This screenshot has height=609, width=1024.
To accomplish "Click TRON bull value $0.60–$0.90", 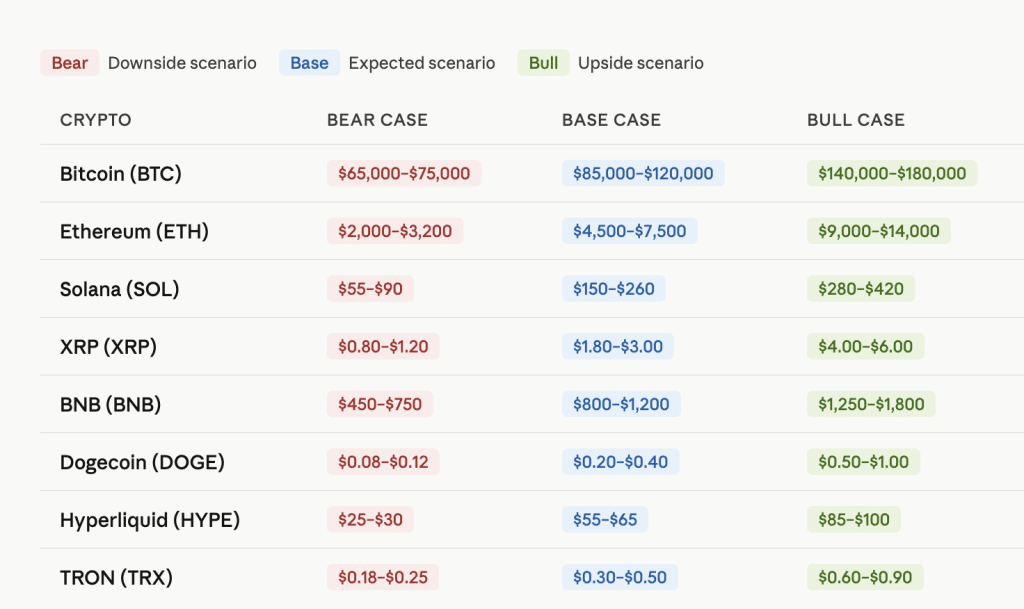I will (865, 578).
